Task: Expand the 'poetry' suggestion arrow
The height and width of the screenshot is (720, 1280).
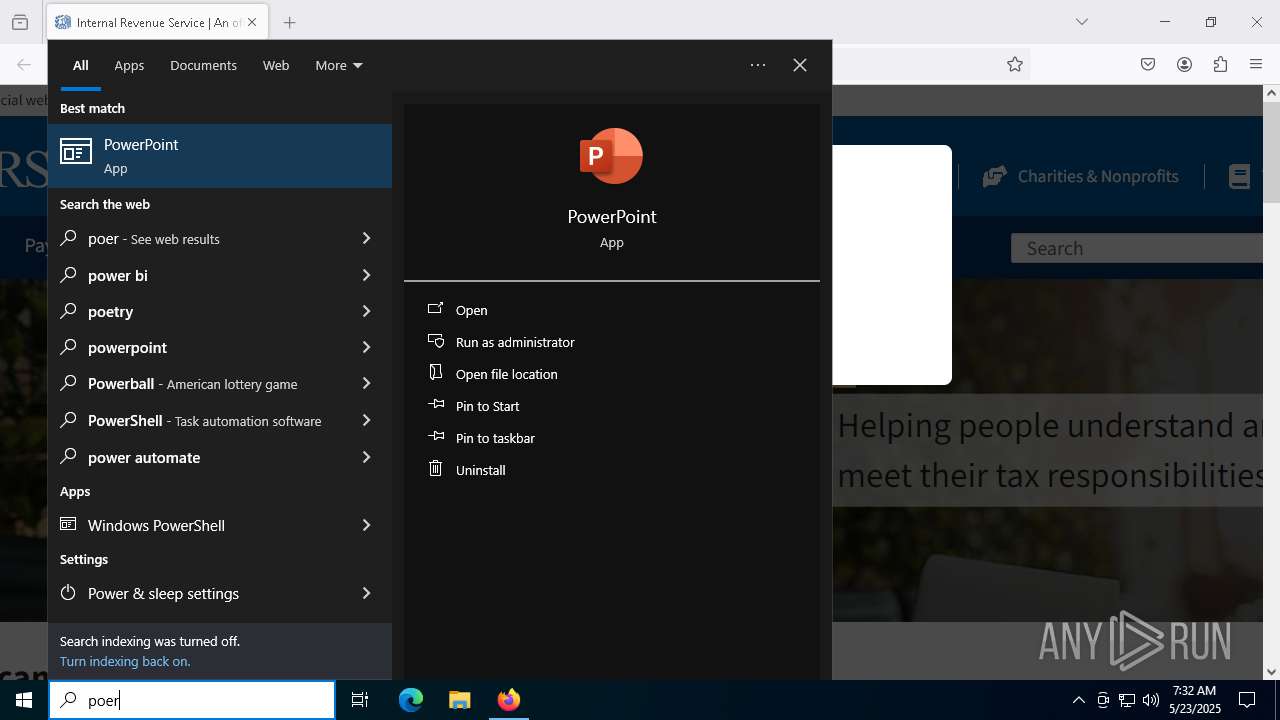Action: pos(366,311)
